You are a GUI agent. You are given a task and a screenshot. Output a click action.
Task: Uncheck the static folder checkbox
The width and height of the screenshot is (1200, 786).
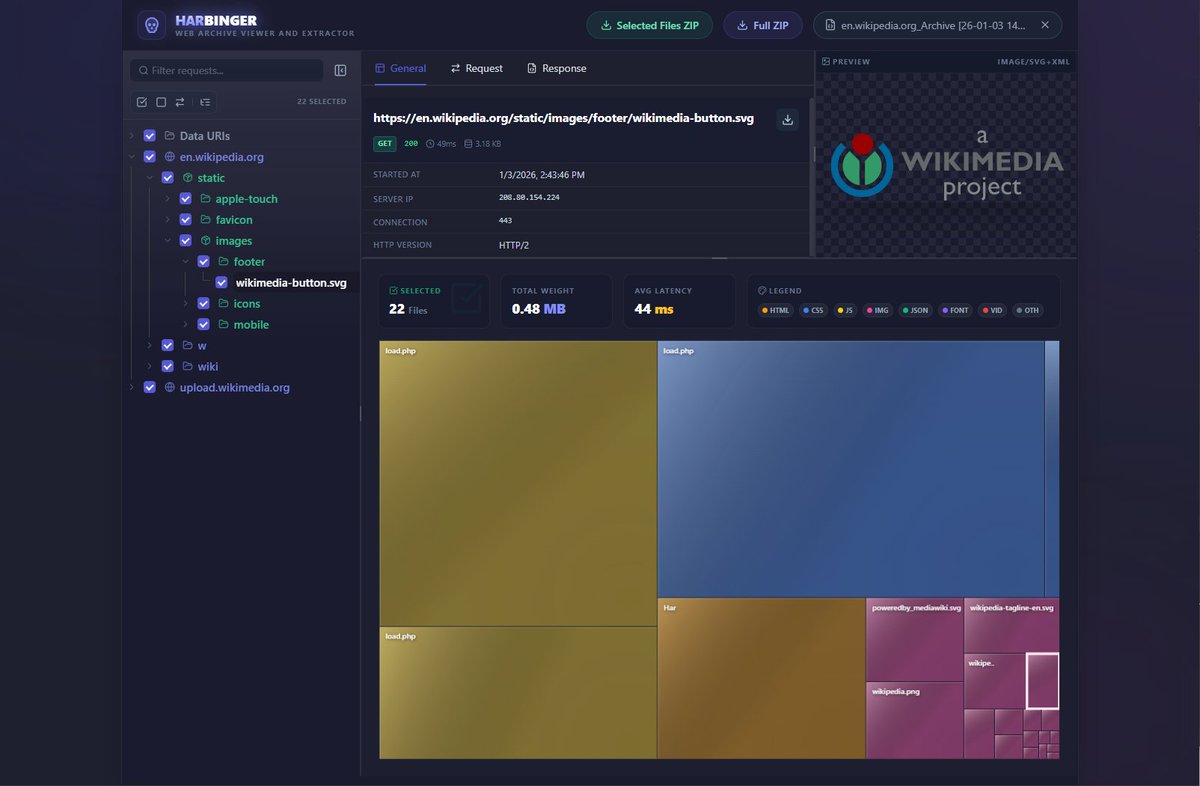point(167,178)
